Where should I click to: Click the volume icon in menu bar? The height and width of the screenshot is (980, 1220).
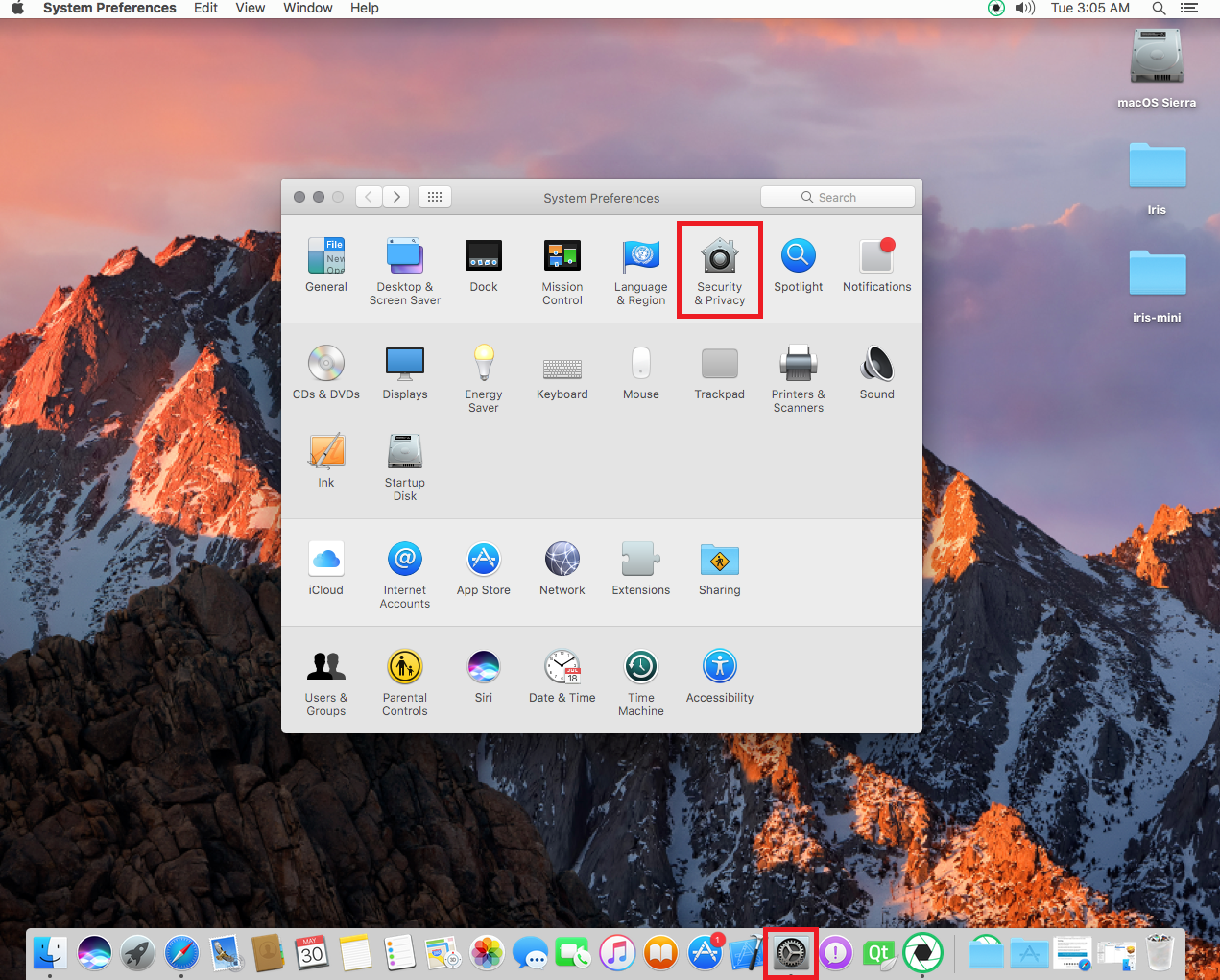(x=1025, y=8)
